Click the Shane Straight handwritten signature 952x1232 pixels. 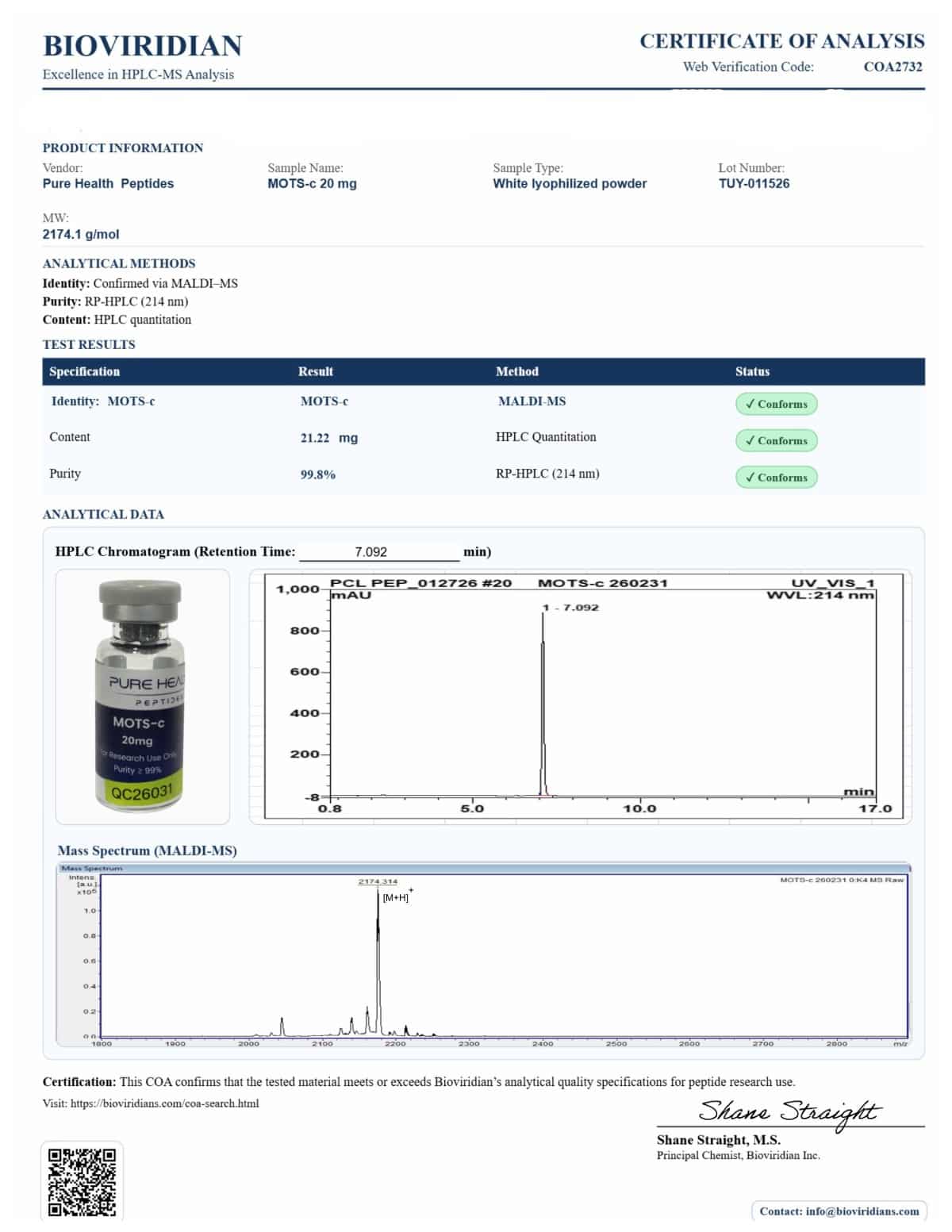789,1111
